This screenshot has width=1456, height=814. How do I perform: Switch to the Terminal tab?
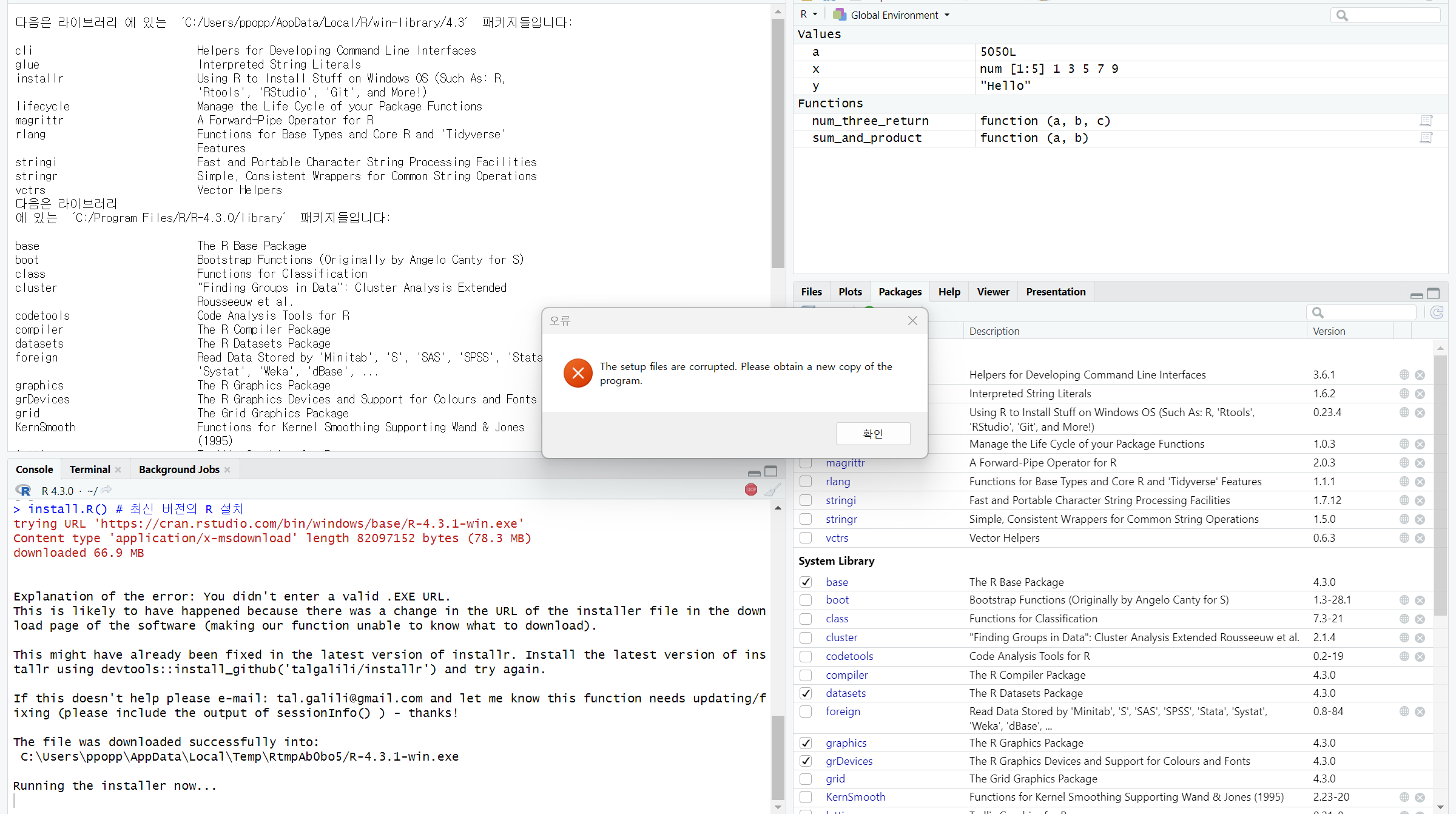tap(90, 469)
